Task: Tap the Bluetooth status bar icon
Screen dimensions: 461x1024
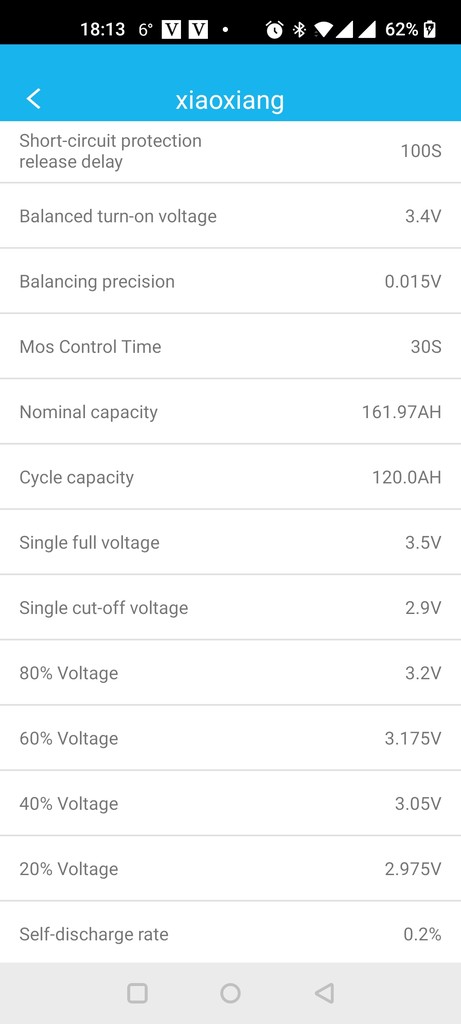Action: click(x=299, y=29)
